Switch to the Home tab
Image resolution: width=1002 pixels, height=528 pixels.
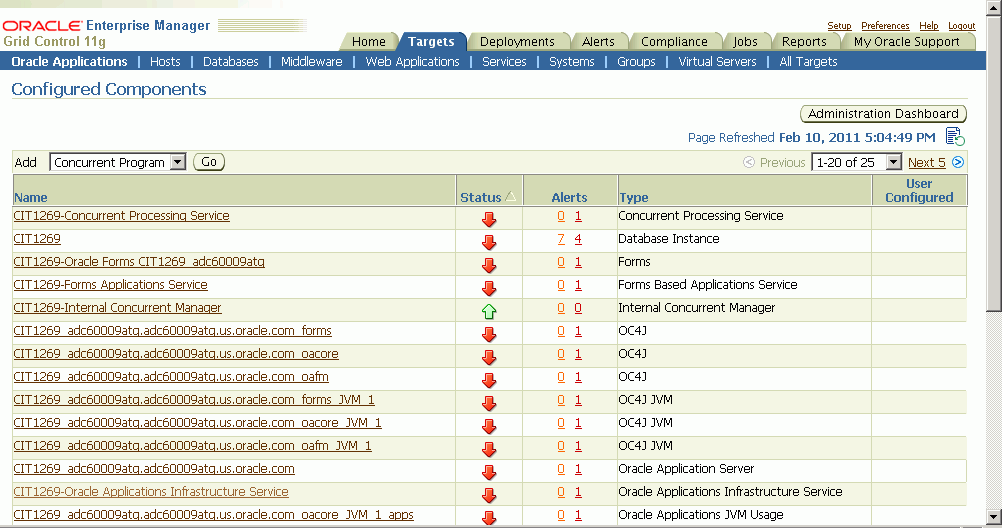click(x=369, y=42)
